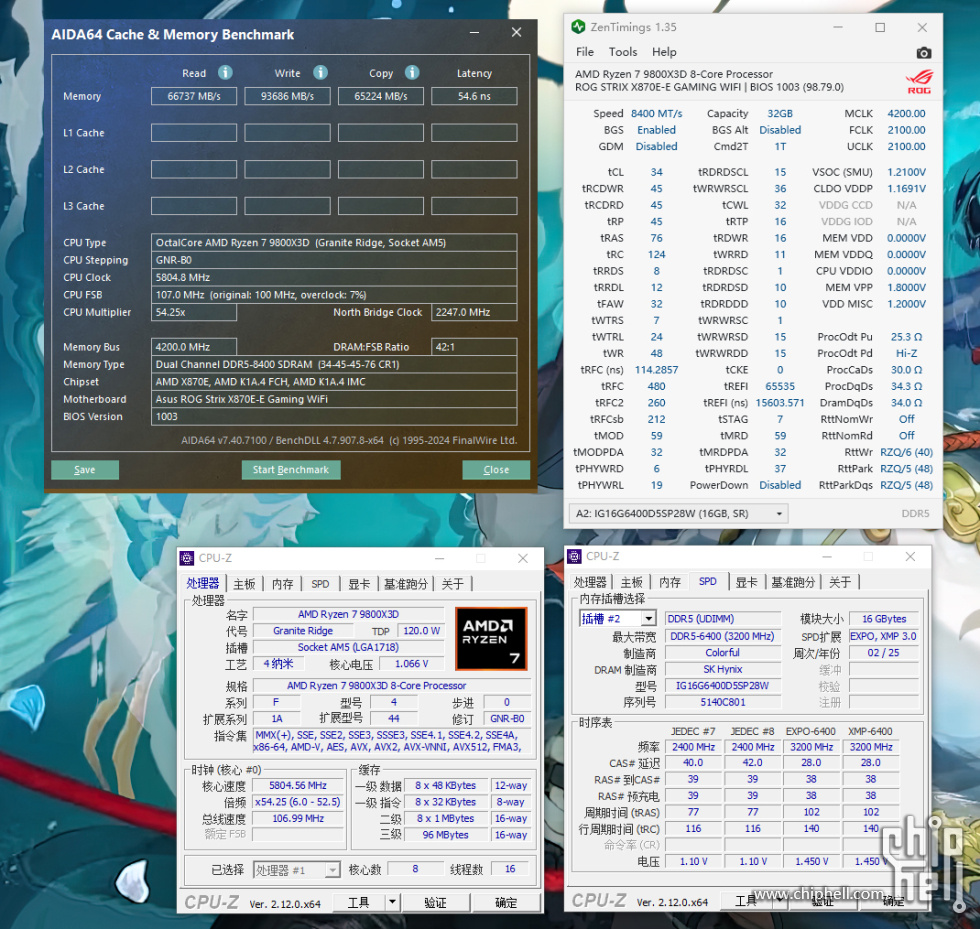Switch to 内存 tab in left CPU-Z
This screenshot has width=980, height=929.
282,584
